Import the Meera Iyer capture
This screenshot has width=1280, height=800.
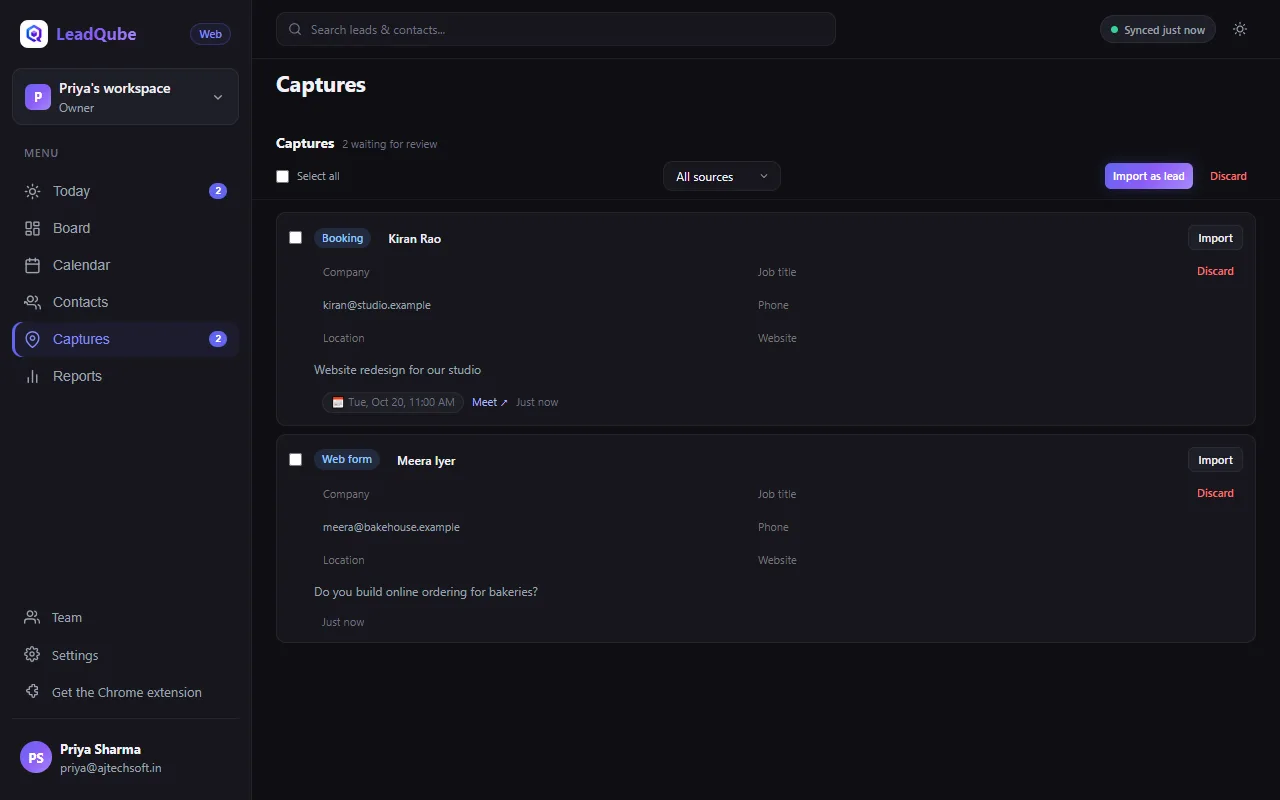click(x=1215, y=460)
